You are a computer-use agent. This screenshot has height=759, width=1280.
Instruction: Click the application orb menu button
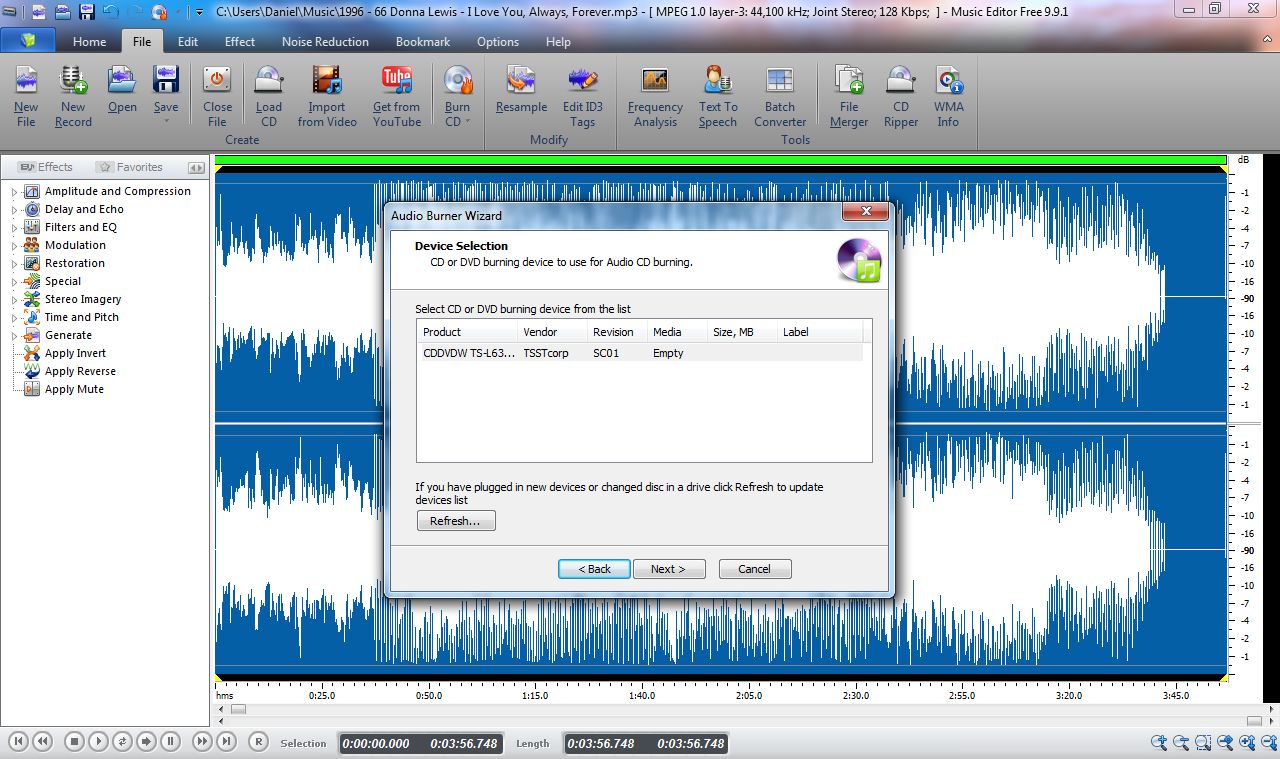tap(28, 41)
